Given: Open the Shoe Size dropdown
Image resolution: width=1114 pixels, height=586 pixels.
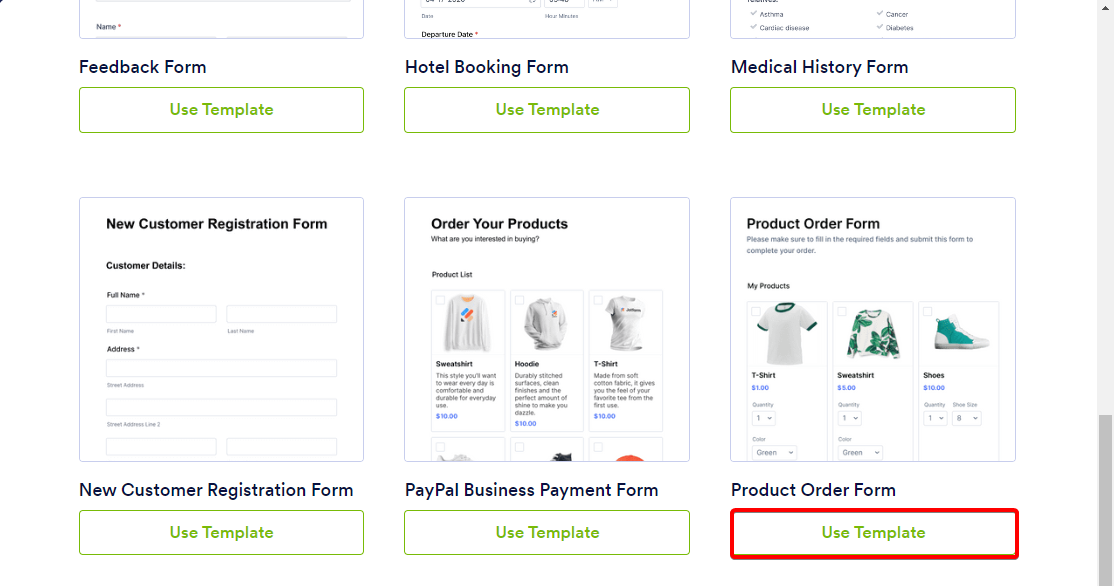Looking at the screenshot, I should coord(966,418).
